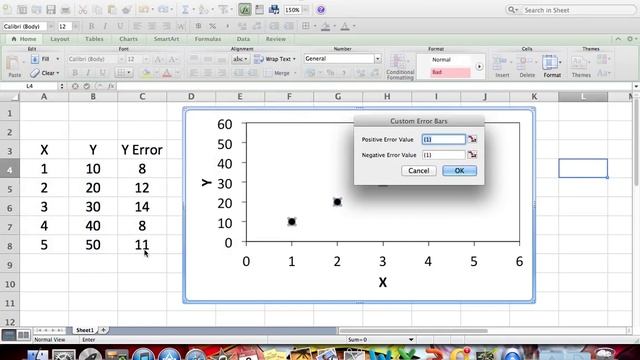Collapse the ribbon with the chevron

click(618, 39)
